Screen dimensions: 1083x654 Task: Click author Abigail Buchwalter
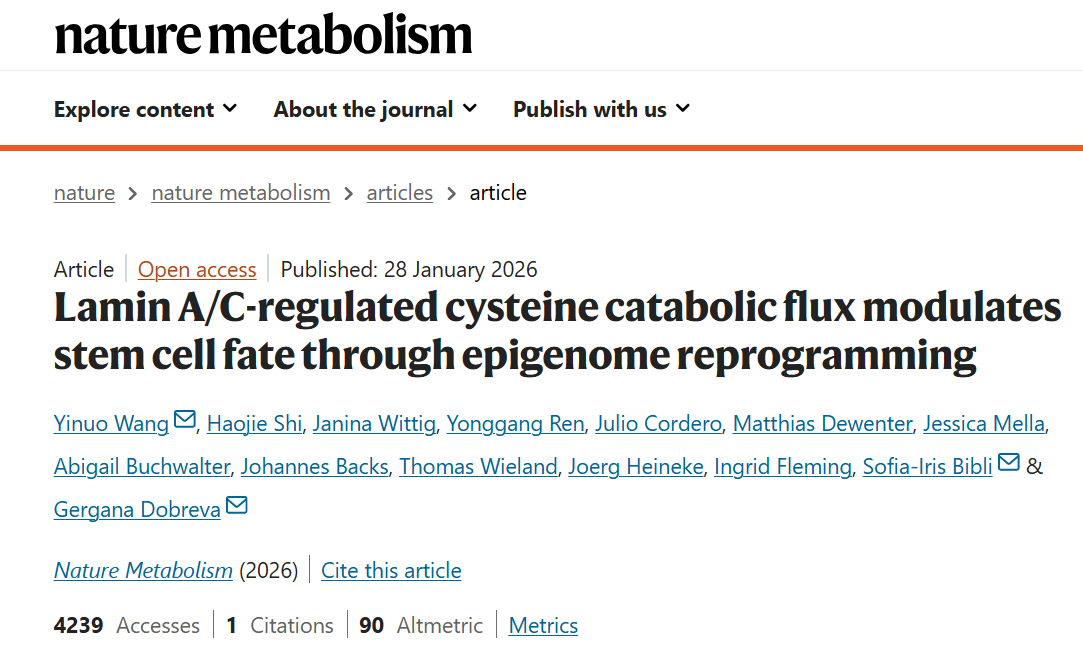(142, 467)
